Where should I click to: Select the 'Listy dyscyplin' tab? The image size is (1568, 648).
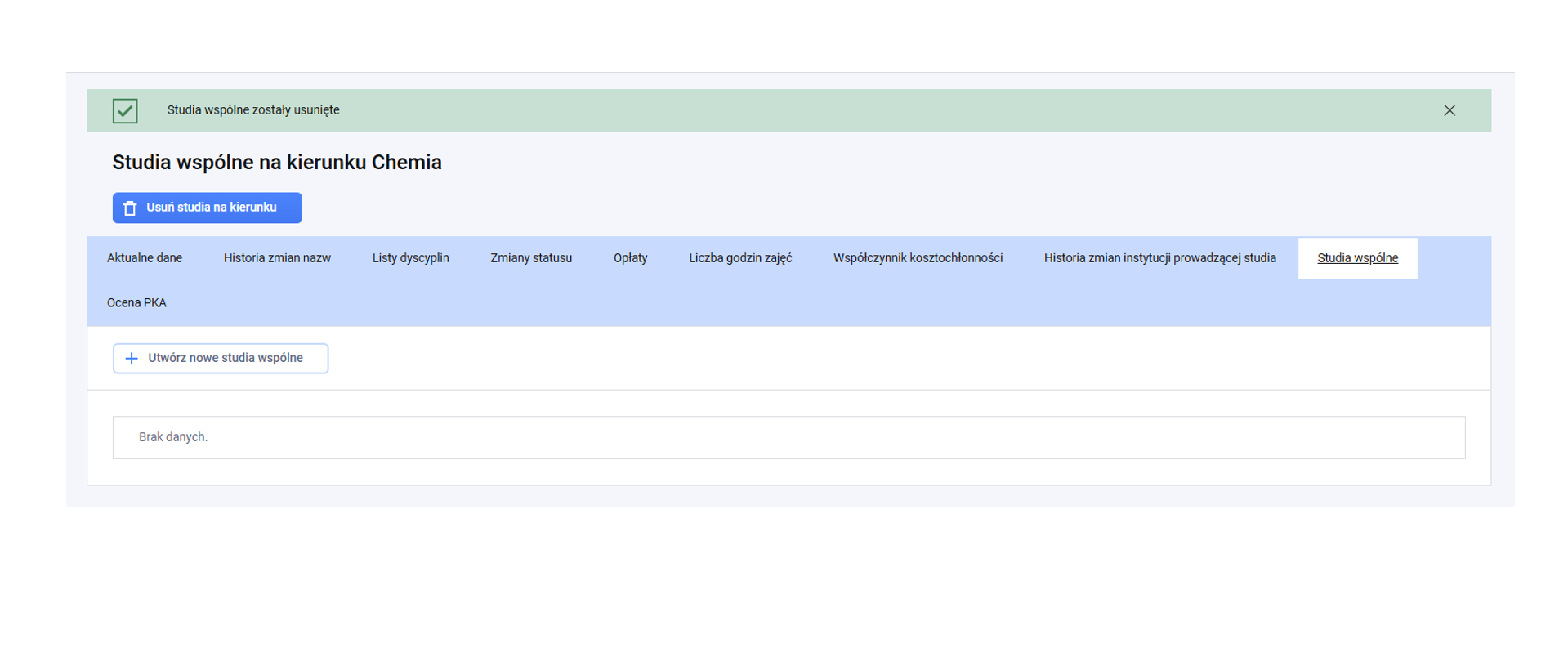[x=410, y=258]
